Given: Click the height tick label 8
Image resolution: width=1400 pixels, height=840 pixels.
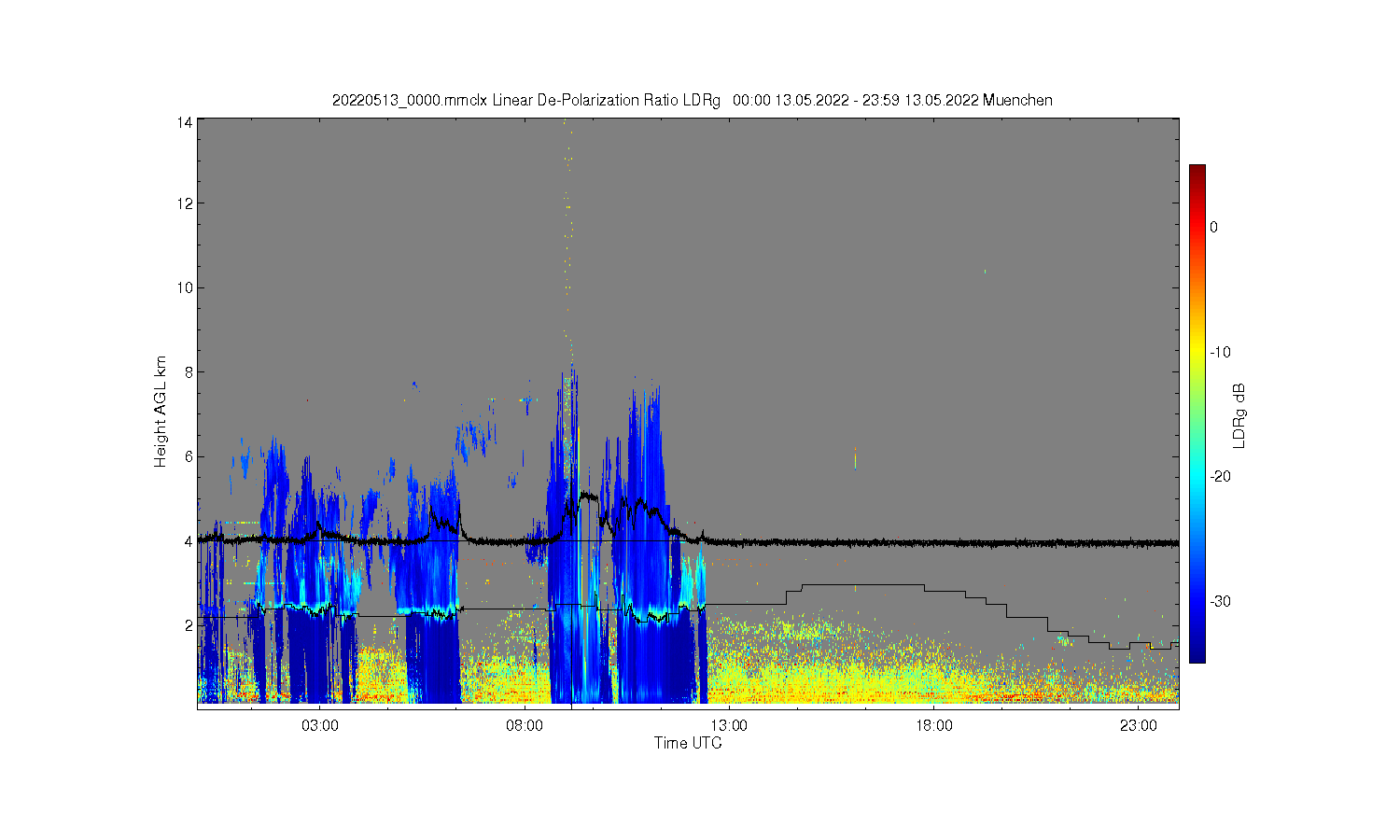Looking at the screenshot, I should (189, 371).
